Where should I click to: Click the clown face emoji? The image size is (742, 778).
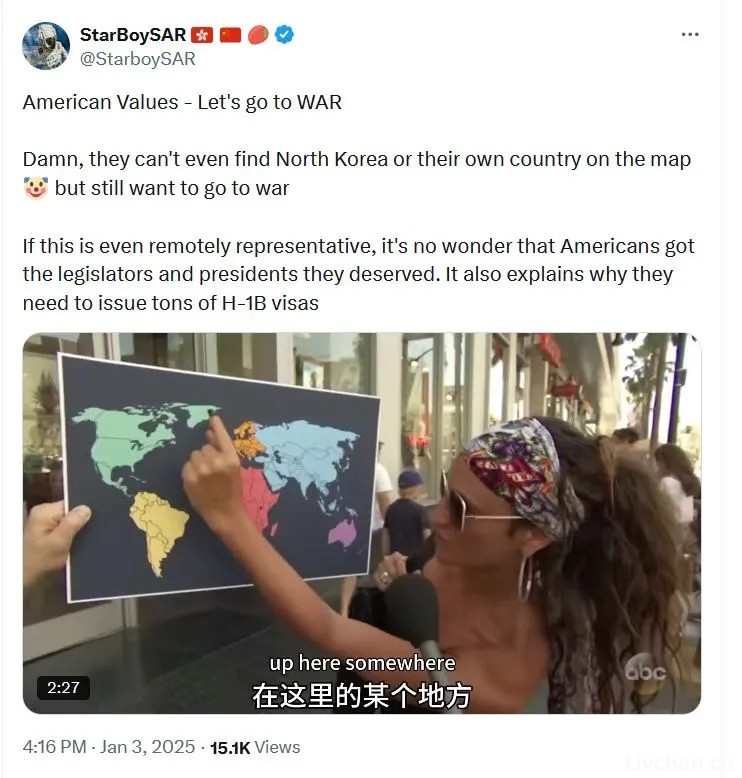point(36,189)
